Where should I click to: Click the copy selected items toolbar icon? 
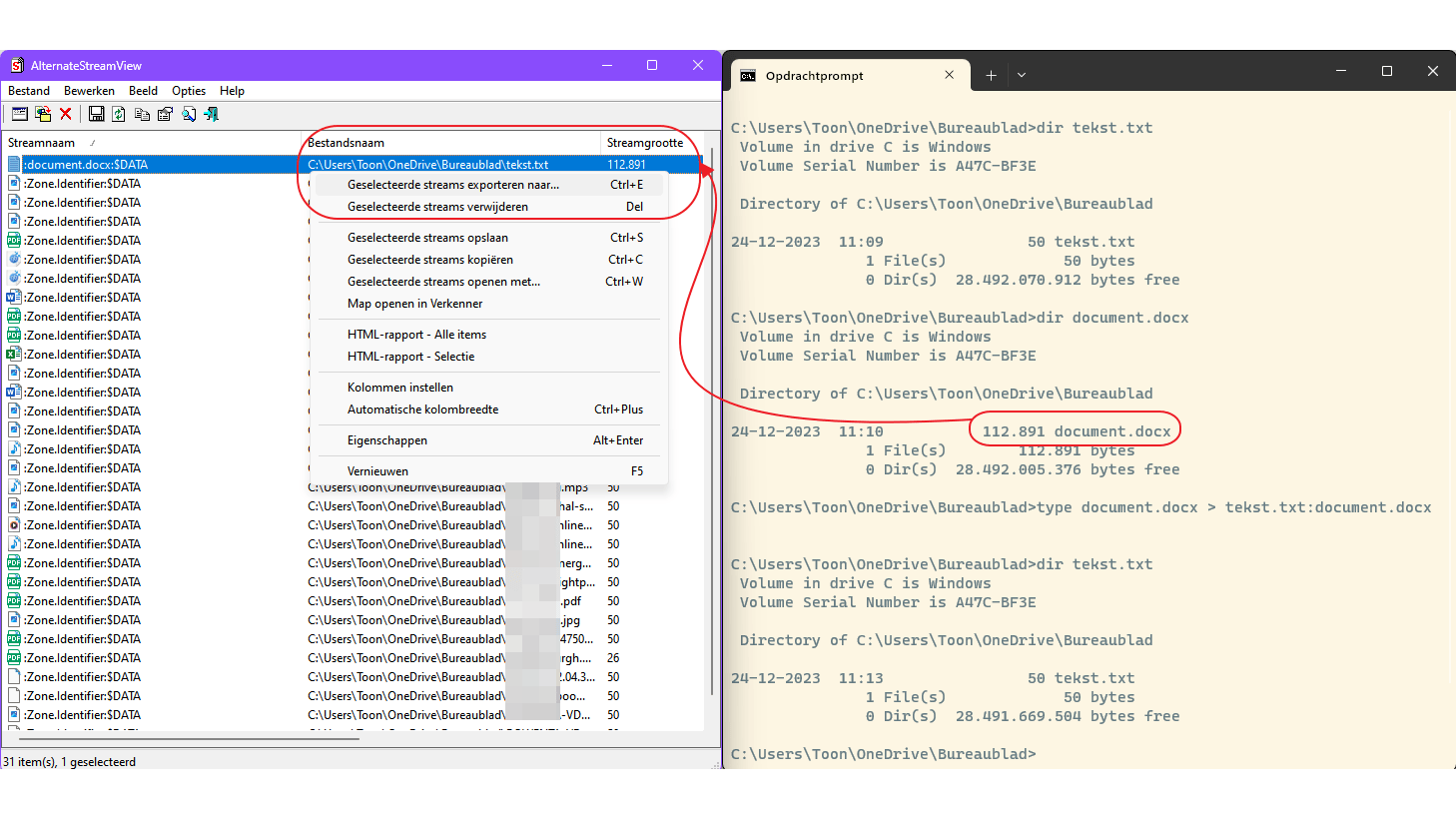coord(142,114)
